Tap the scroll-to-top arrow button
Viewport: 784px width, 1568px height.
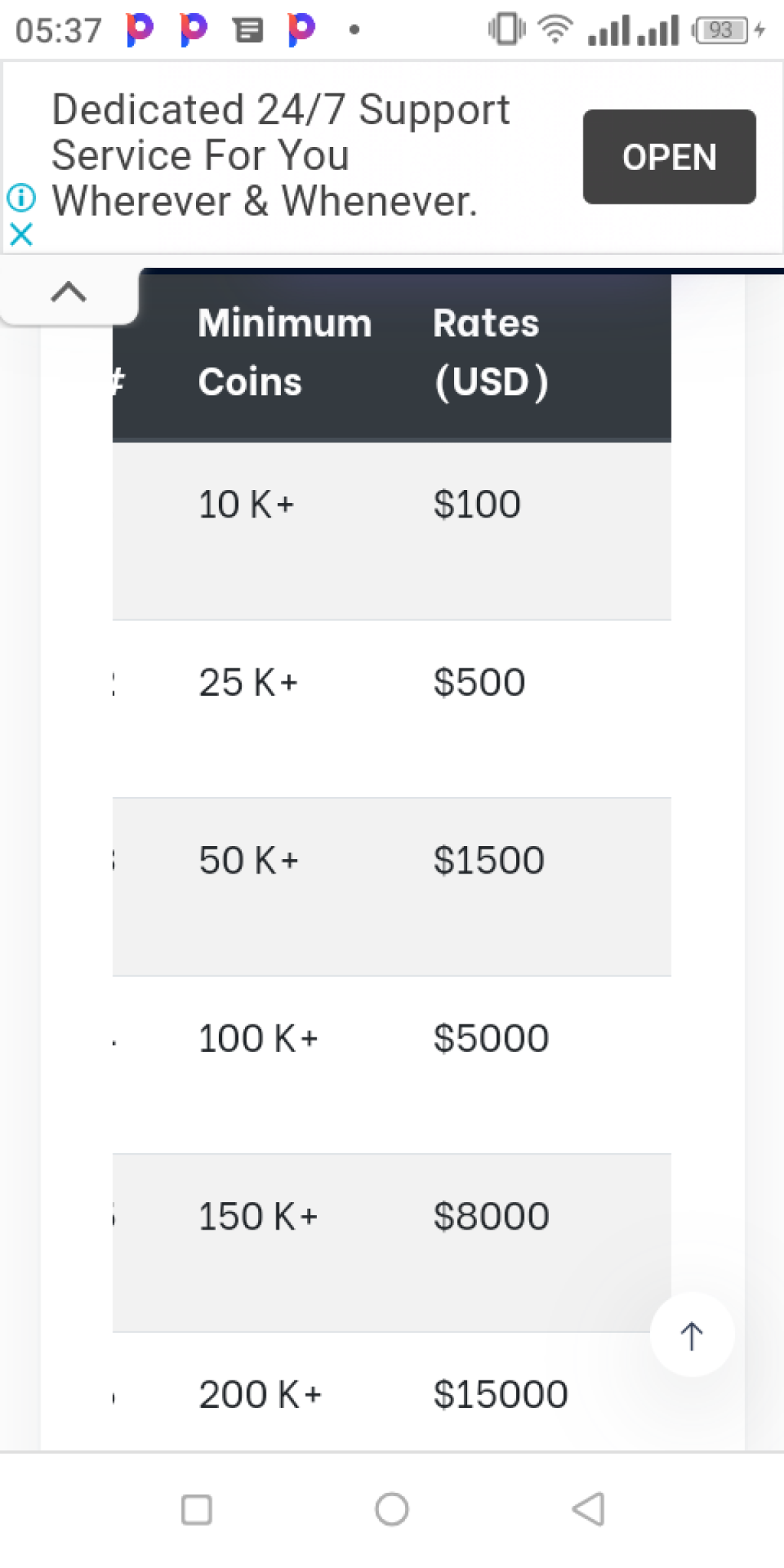click(x=692, y=1335)
